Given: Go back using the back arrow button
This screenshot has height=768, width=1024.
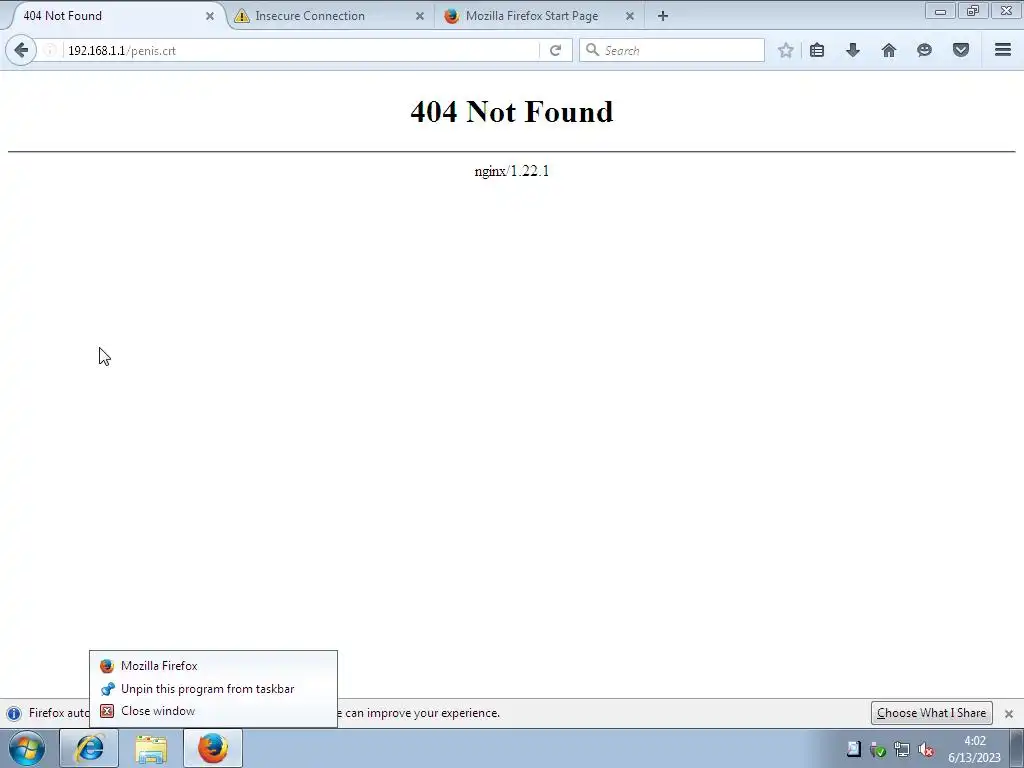Looking at the screenshot, I should coord(21,50).
